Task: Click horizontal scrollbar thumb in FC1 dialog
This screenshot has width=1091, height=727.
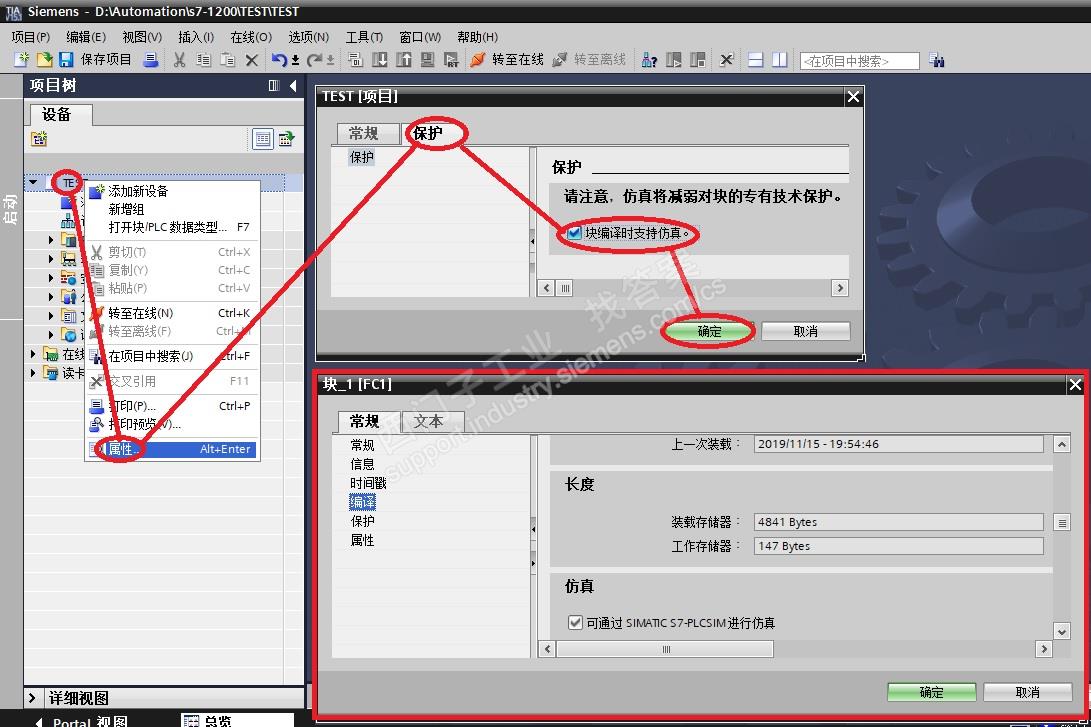Action: pyautogui.click(x=665, y=649)
